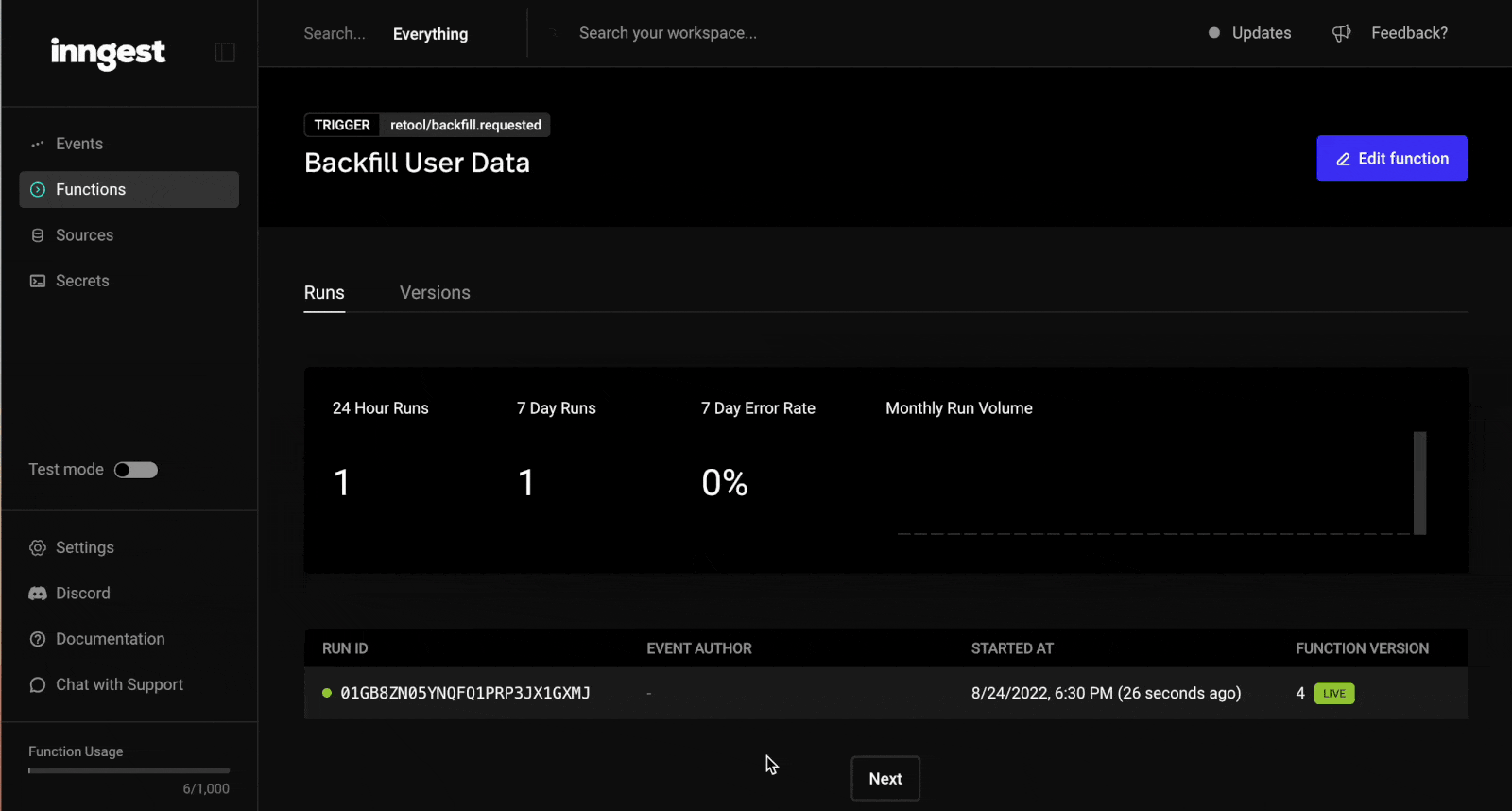
Task: Go to Next page of runs
Action: [x=885, y=779]
